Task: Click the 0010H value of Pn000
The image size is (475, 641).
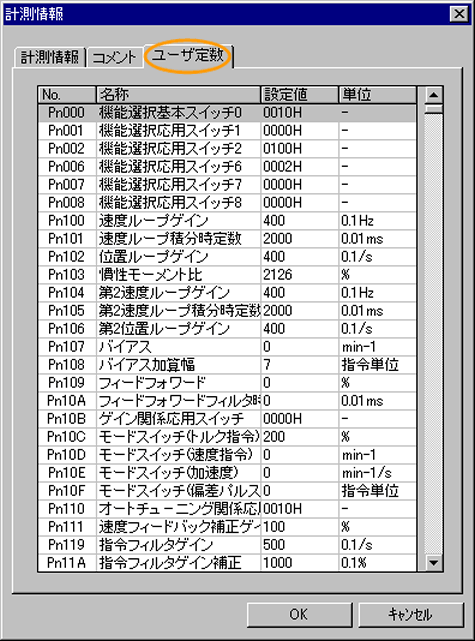Action: click(x=300, y=112)
